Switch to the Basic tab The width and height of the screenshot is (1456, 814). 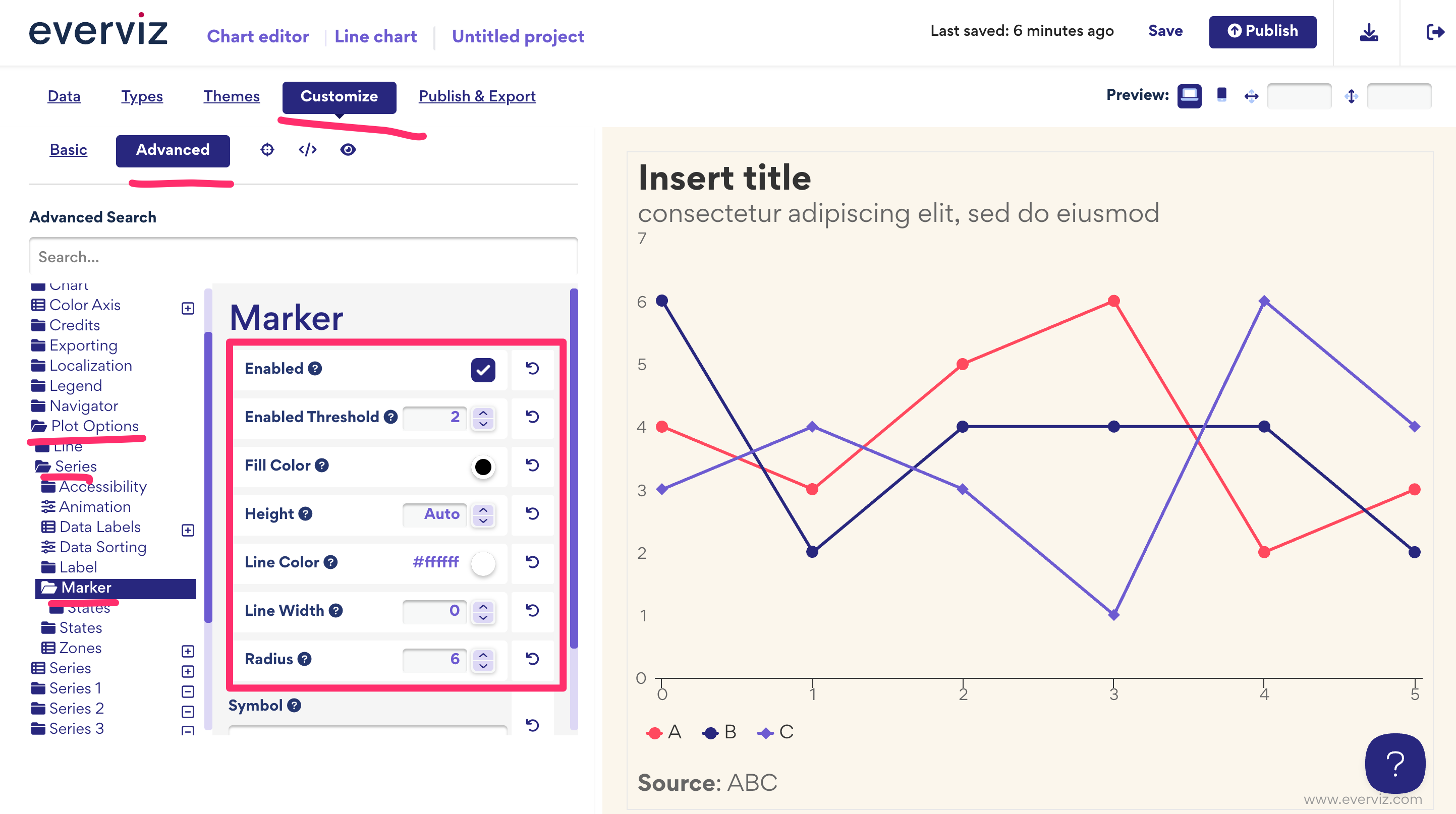coord(69,150)
